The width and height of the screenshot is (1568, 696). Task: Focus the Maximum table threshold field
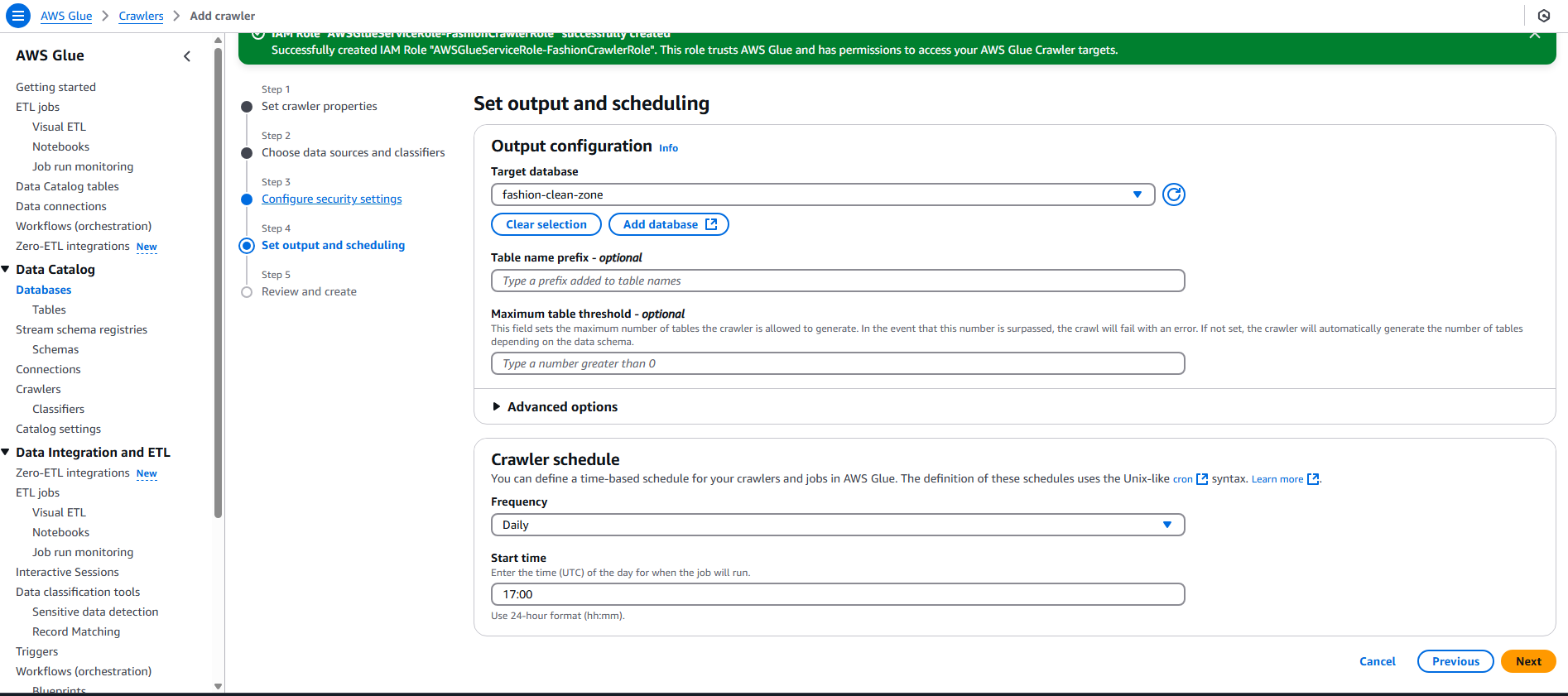point(838,363)
